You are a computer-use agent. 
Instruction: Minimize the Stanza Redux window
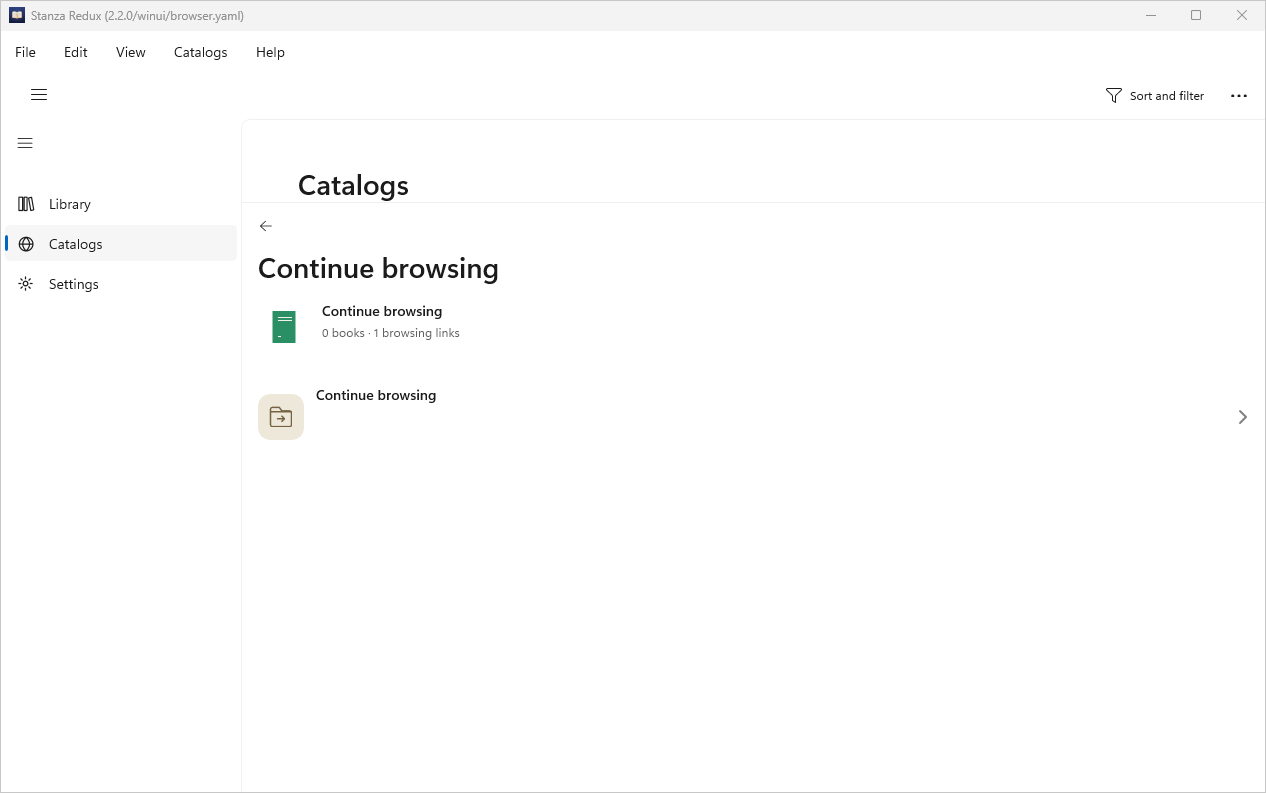(x=1152, y=15)
